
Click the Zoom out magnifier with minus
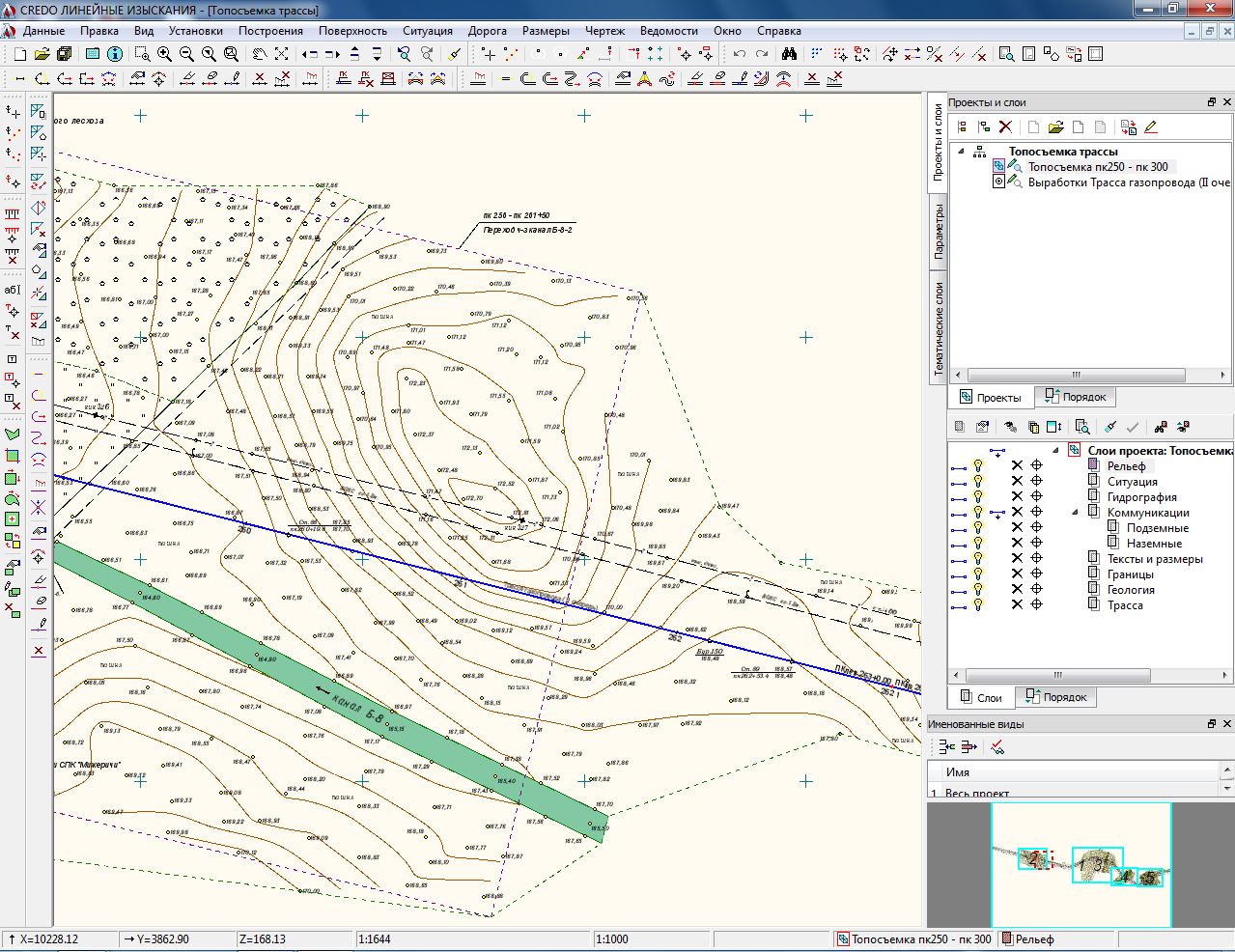coord(187,55)
